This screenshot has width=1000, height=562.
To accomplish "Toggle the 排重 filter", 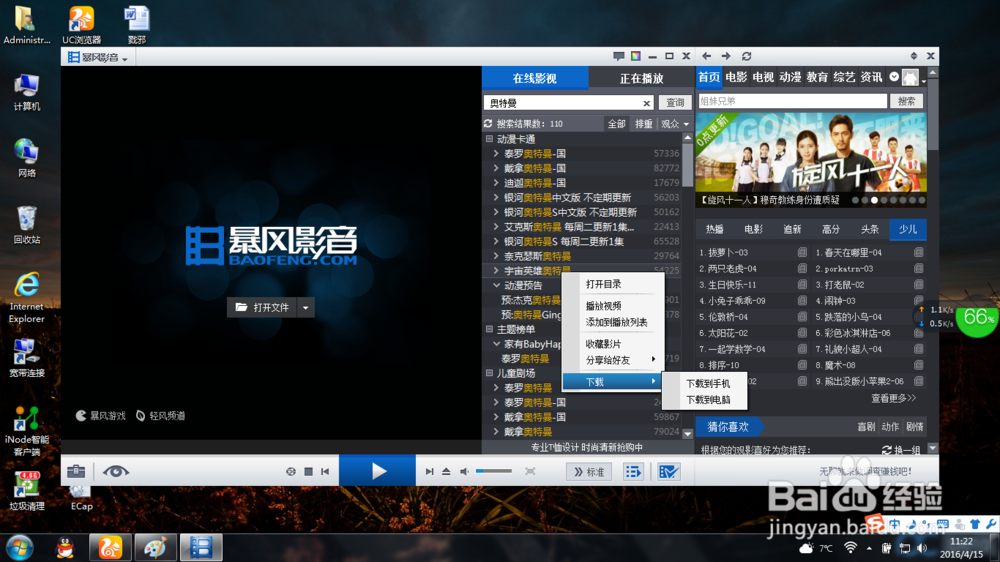I will tap(643, 124).
